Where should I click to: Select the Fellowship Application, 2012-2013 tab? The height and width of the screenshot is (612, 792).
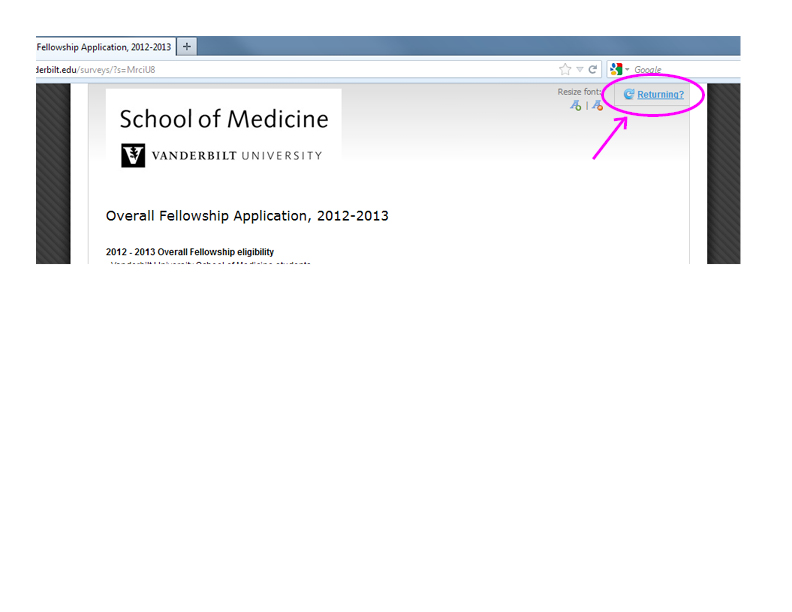click(x=104, y=46)
